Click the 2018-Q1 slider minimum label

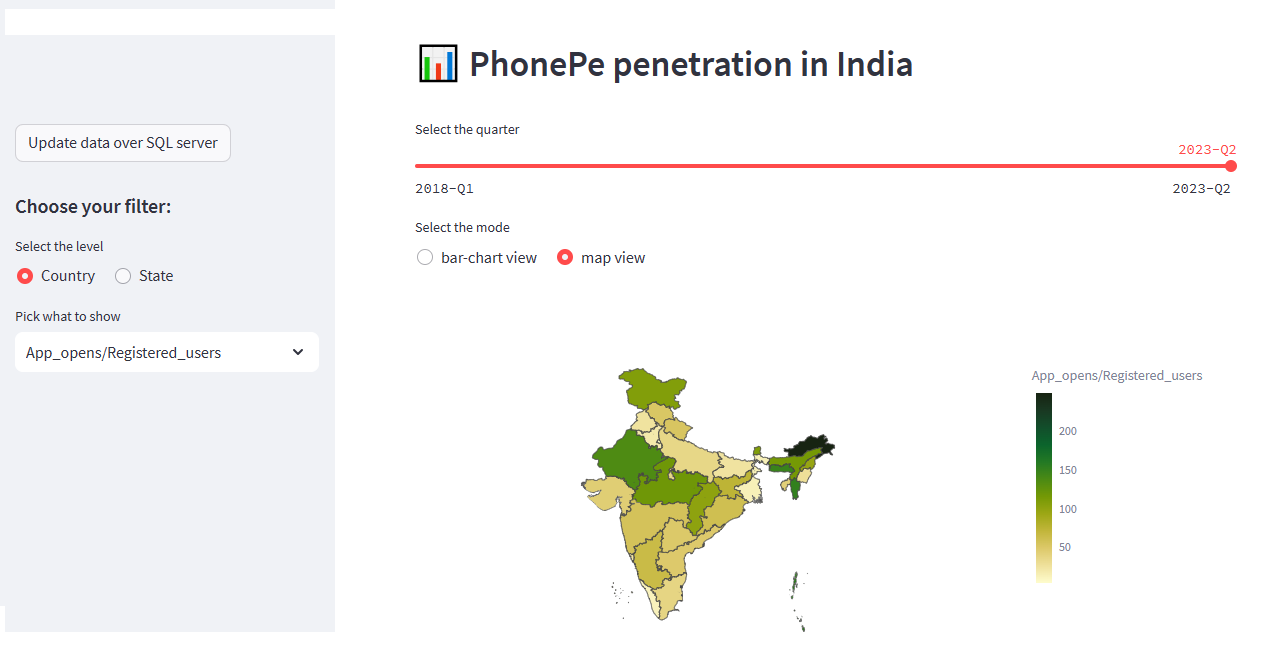444,189
